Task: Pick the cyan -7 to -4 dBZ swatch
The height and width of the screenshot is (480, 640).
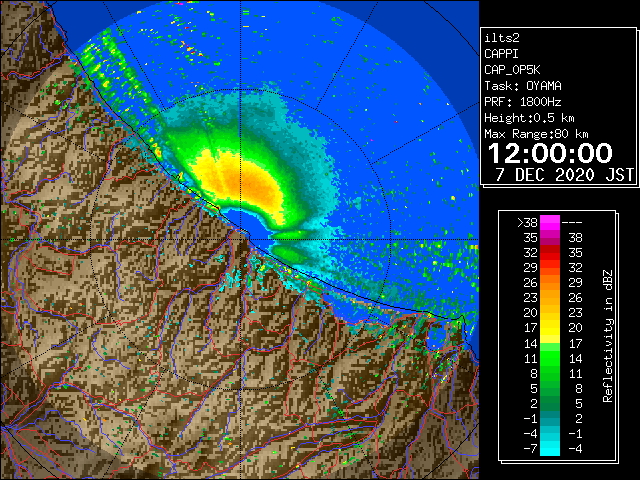Action: [x=550, y=448]
